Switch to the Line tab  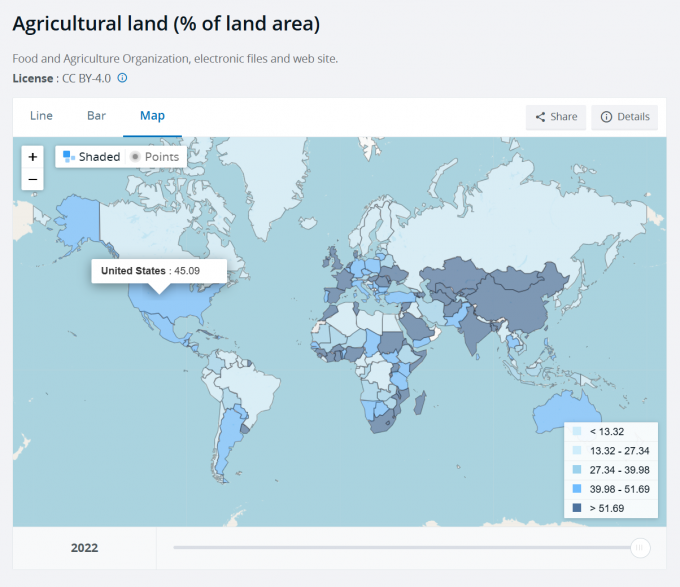[41, 116]
